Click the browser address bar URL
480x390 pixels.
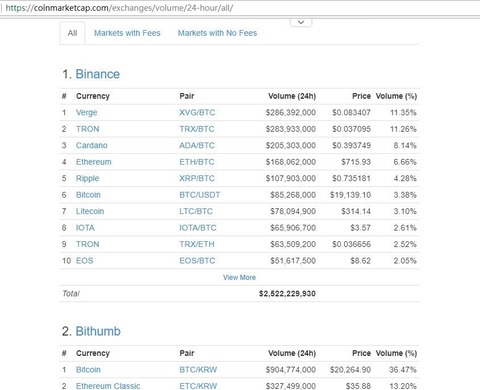(x=119, y=8)
